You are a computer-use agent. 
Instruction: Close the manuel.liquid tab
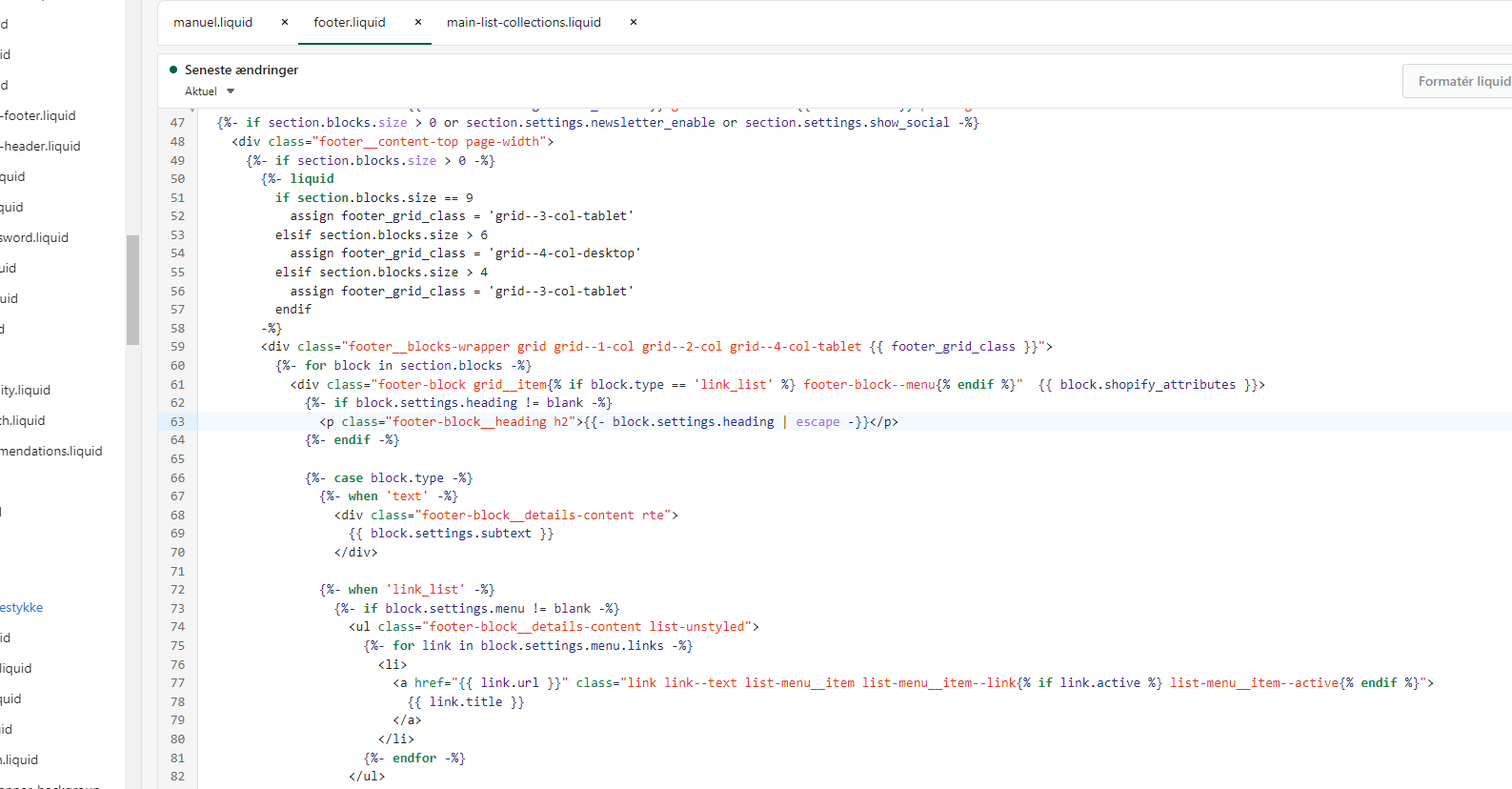285,22
